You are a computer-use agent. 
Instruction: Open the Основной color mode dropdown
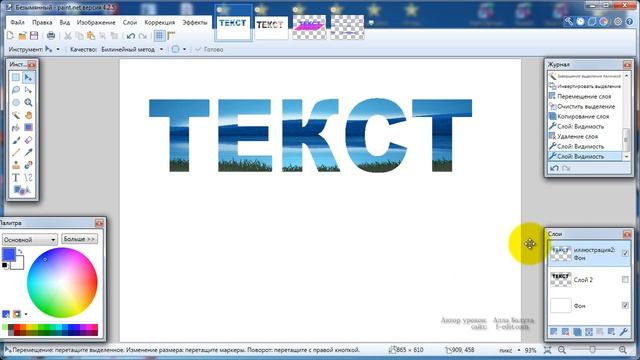[29, 240]
